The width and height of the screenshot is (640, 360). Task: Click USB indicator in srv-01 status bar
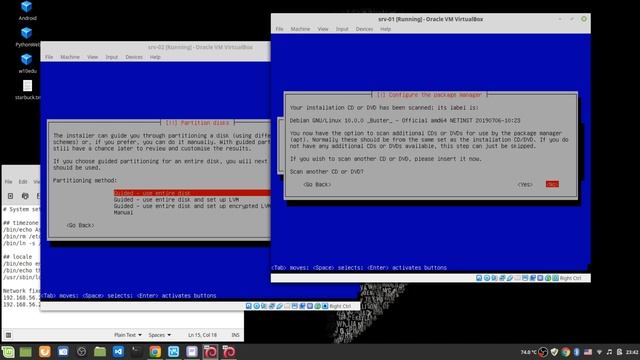pyautogui.click(x=510, y=278)
